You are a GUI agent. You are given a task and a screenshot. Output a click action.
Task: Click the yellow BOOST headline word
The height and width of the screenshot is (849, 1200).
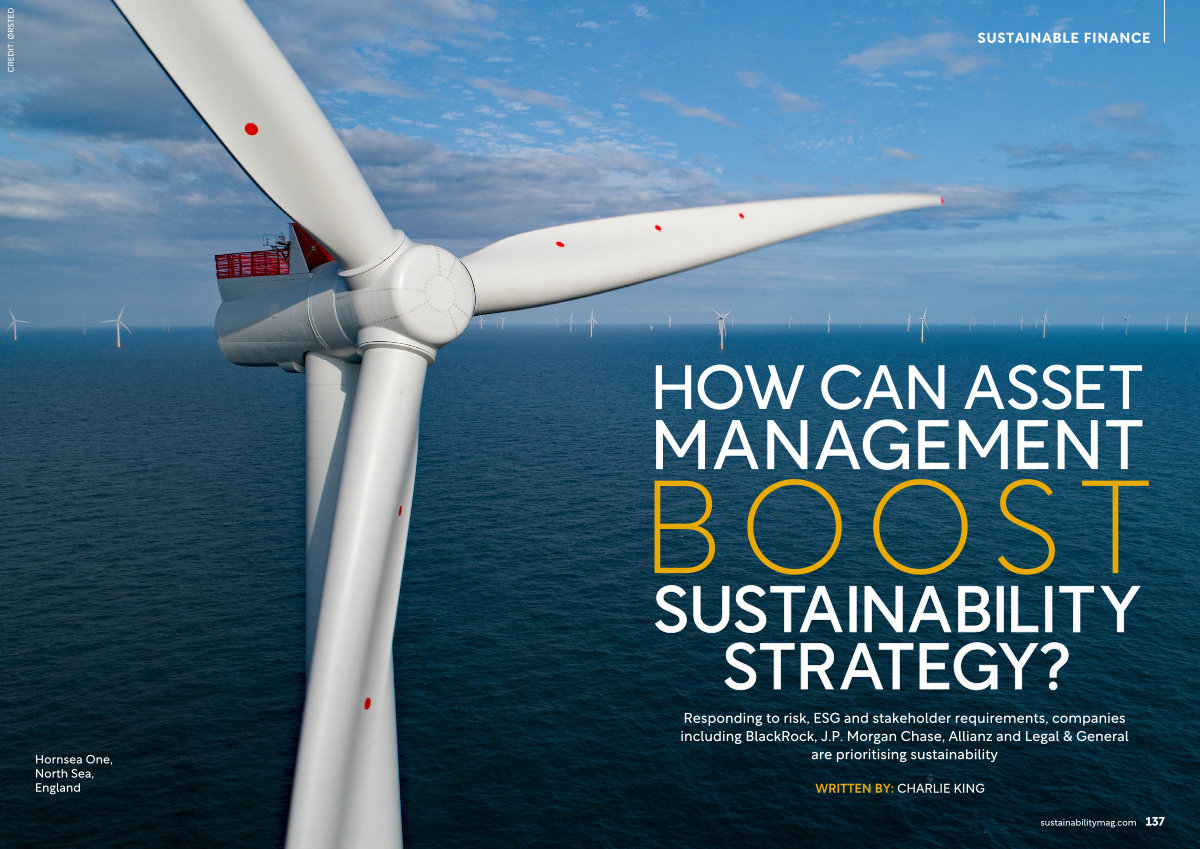click(899, 528)
